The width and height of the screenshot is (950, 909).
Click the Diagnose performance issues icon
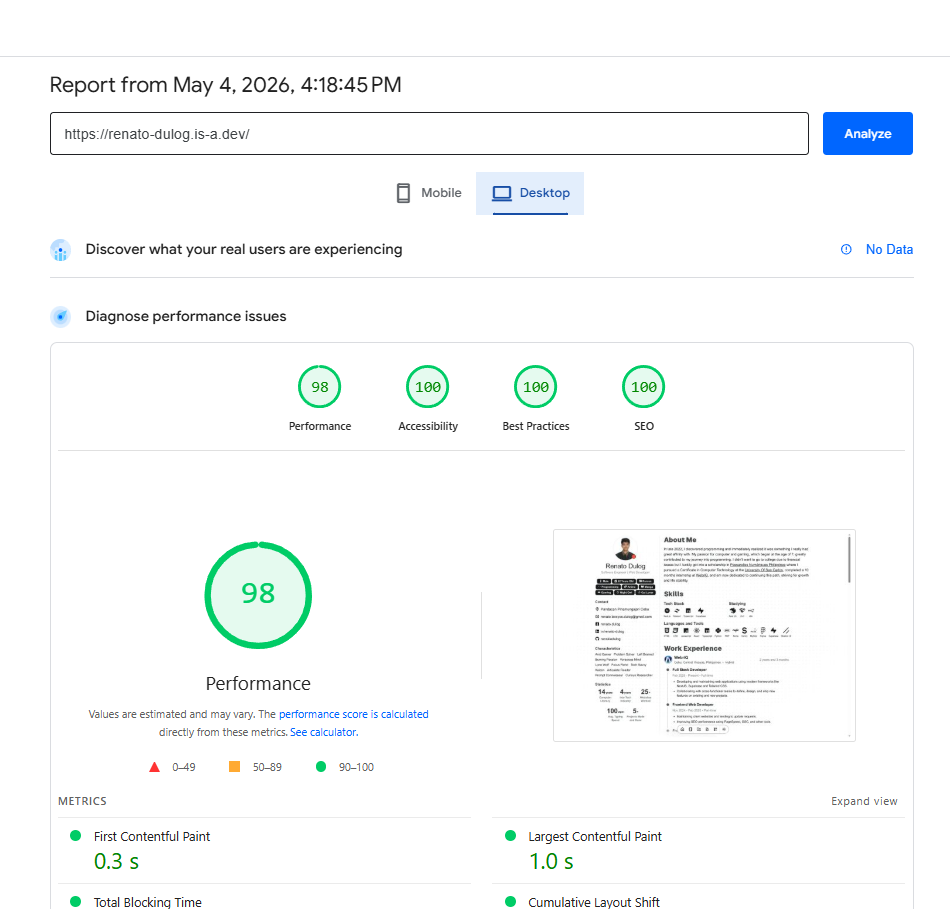(61, 316)
